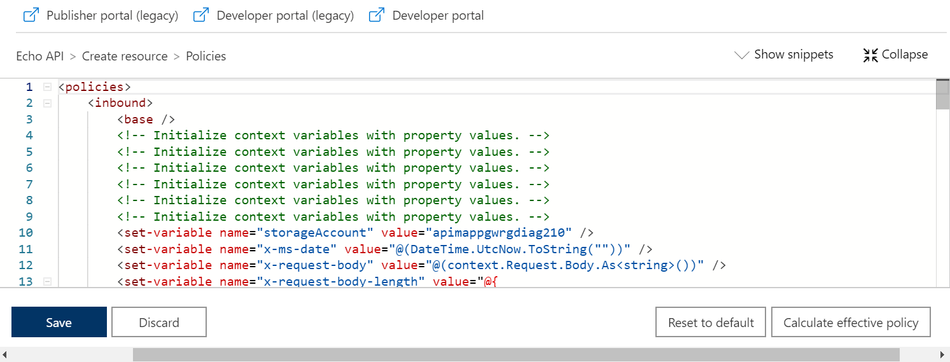
Task: Open Publisher portal (legacy) link
Action: coord(112,16)
